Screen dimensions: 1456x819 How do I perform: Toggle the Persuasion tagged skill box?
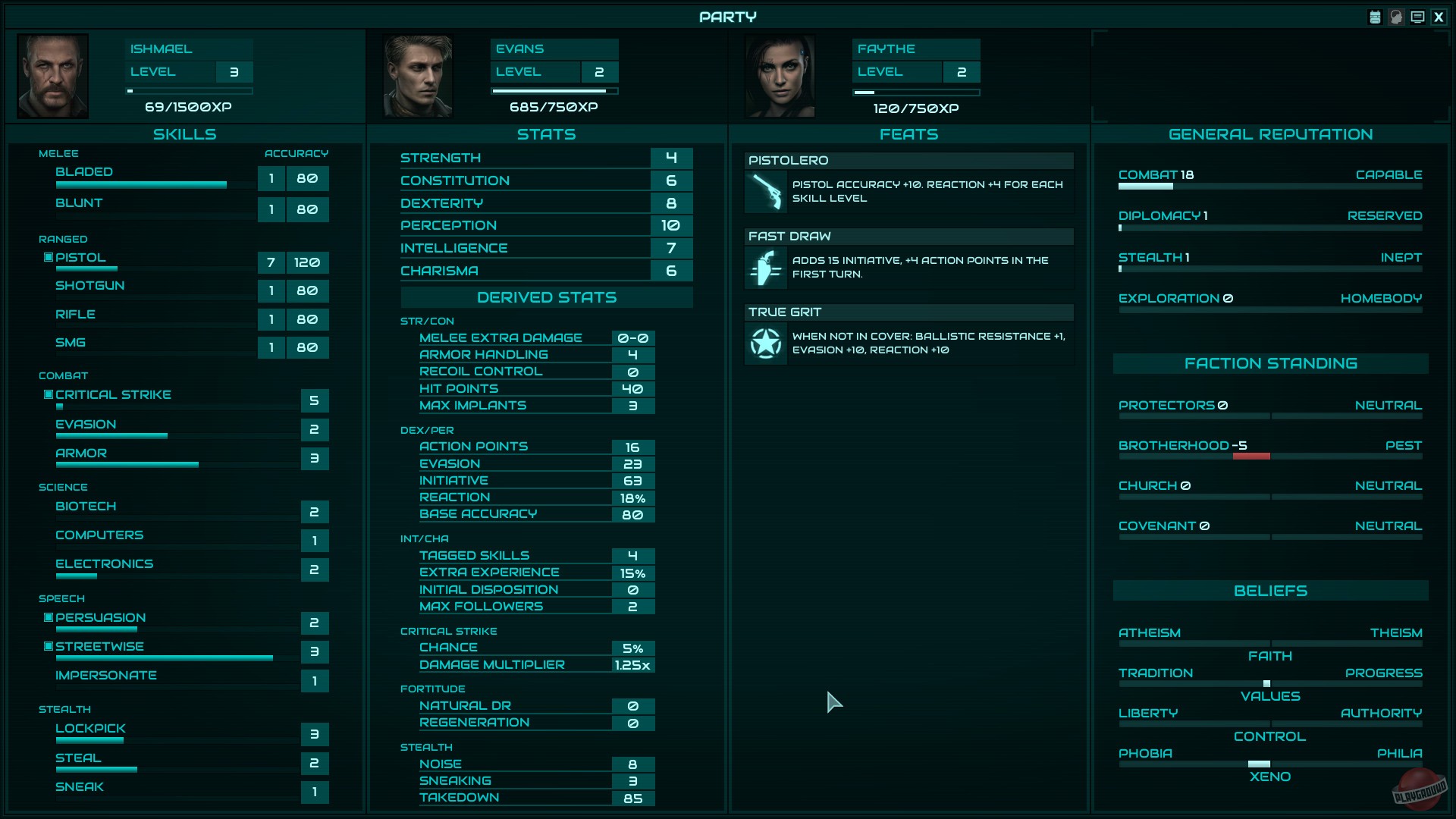point(49,617)
